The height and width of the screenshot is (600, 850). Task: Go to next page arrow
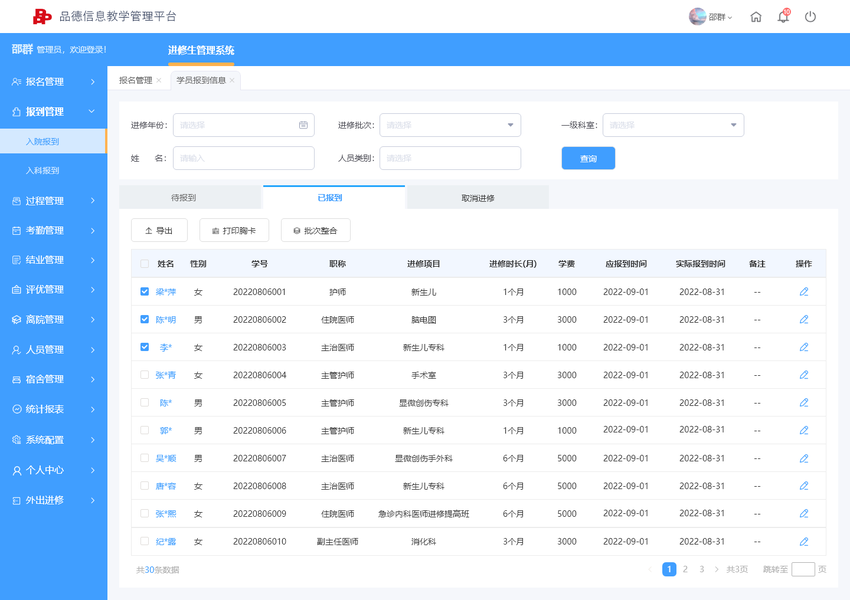pos(717,569)
